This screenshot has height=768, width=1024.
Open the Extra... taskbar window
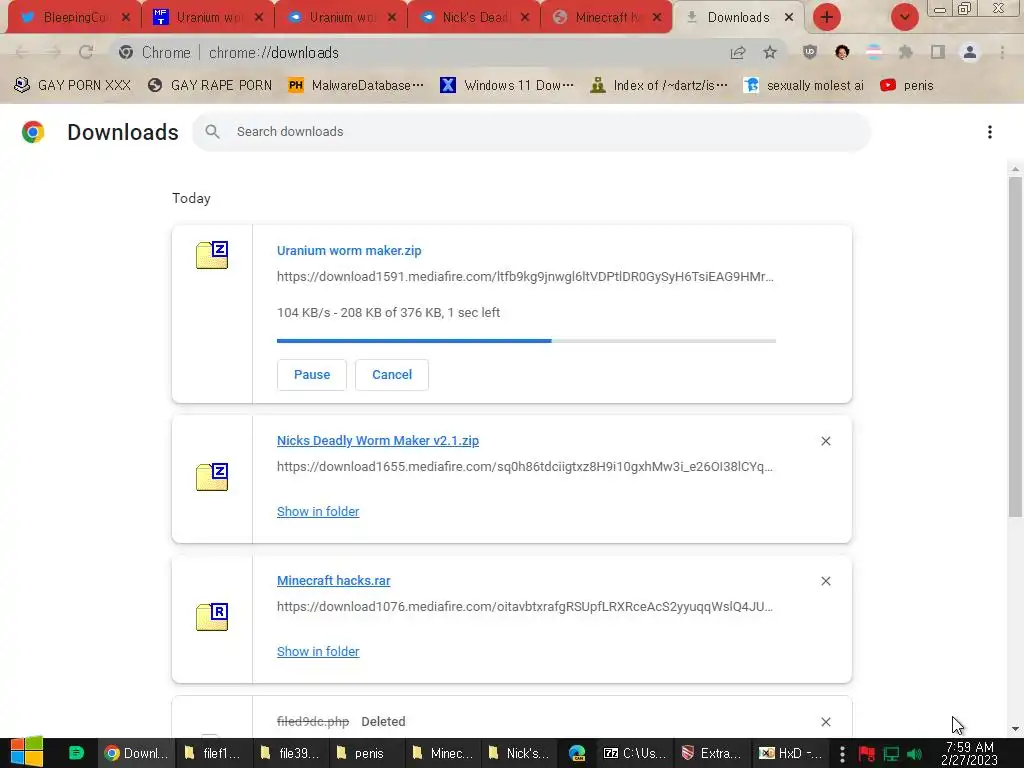pyautogui.click(x=711, y=753)
